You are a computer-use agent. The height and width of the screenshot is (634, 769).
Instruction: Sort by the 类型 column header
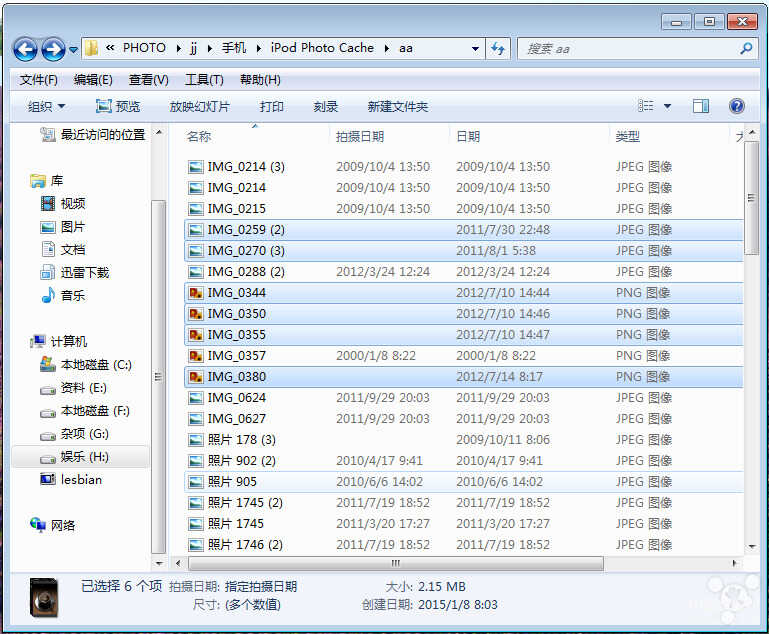coord(627,136)
